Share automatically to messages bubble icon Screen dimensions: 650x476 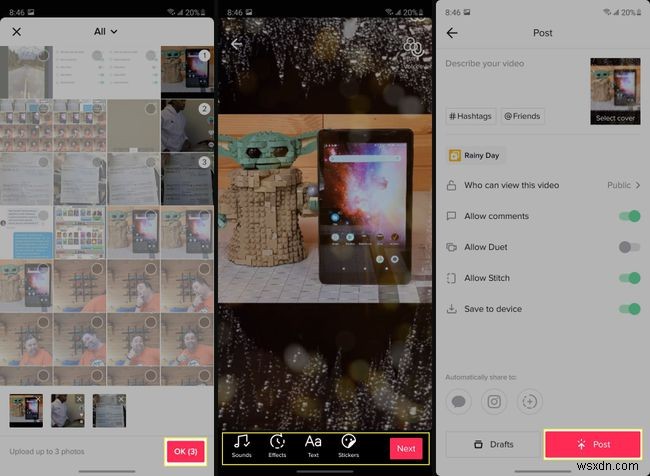pos(458,401)
